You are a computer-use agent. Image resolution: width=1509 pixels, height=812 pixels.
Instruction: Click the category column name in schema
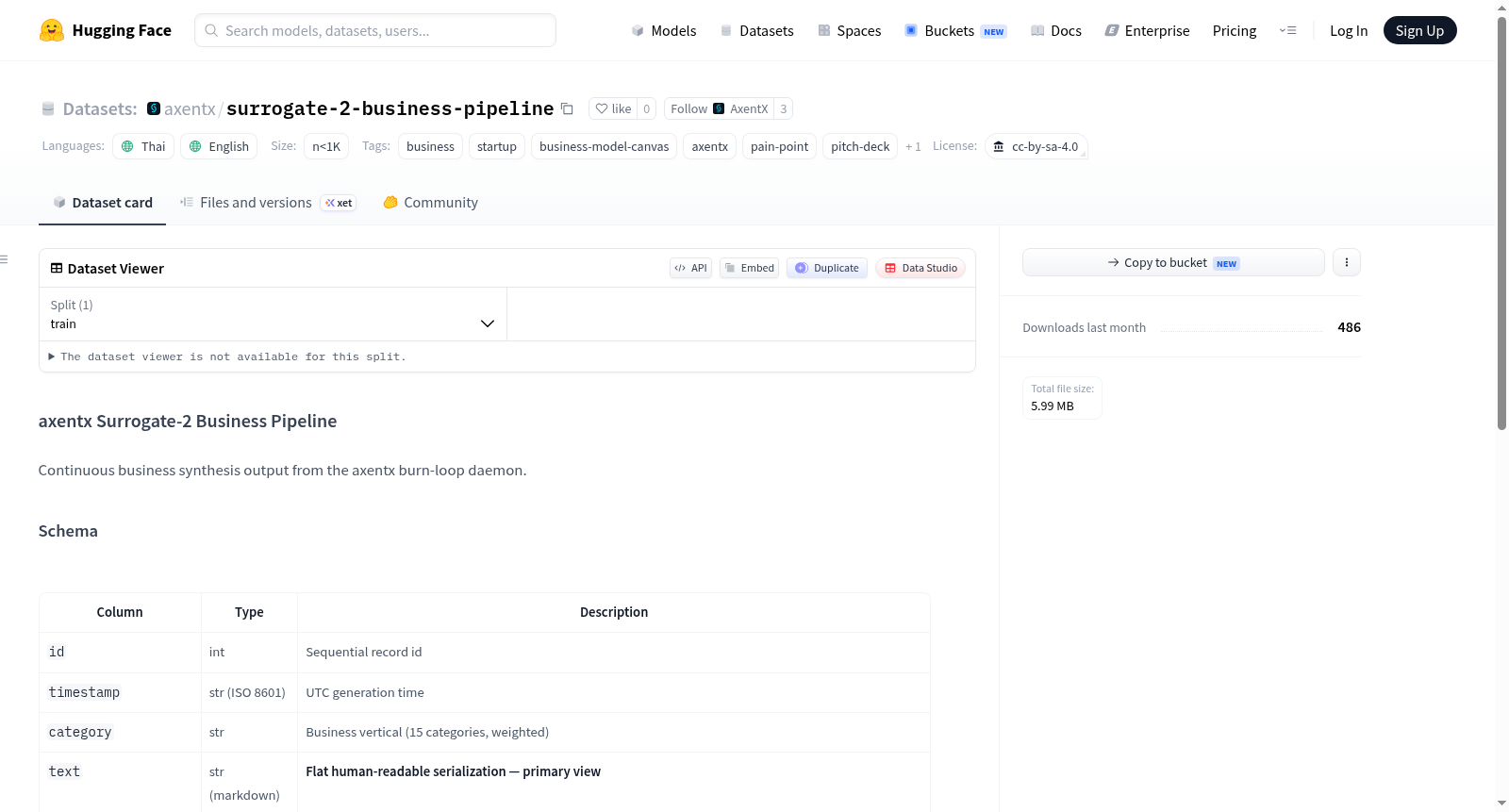click(x=80, y=732)
